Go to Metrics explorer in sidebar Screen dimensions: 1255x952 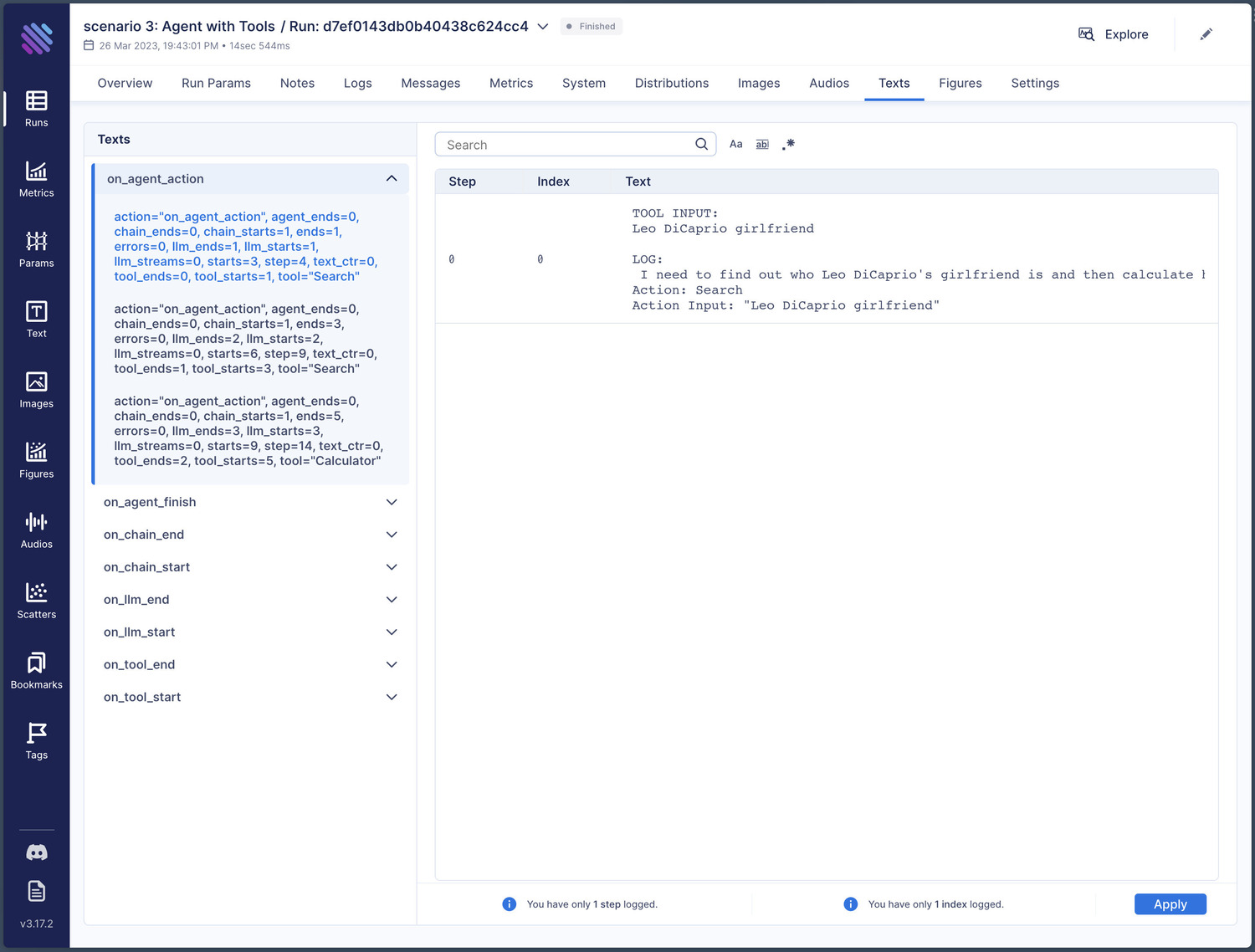coord(37,179)
